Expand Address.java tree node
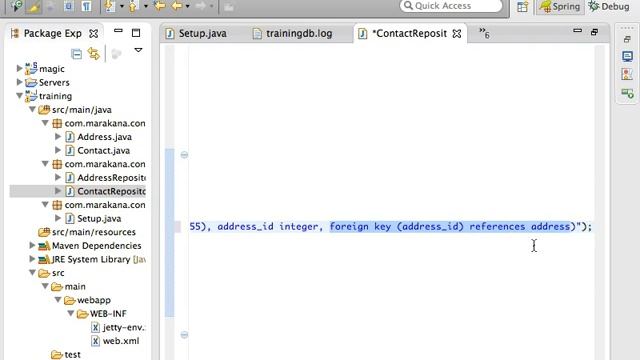The image size is (640, 360). click(58, 137)
